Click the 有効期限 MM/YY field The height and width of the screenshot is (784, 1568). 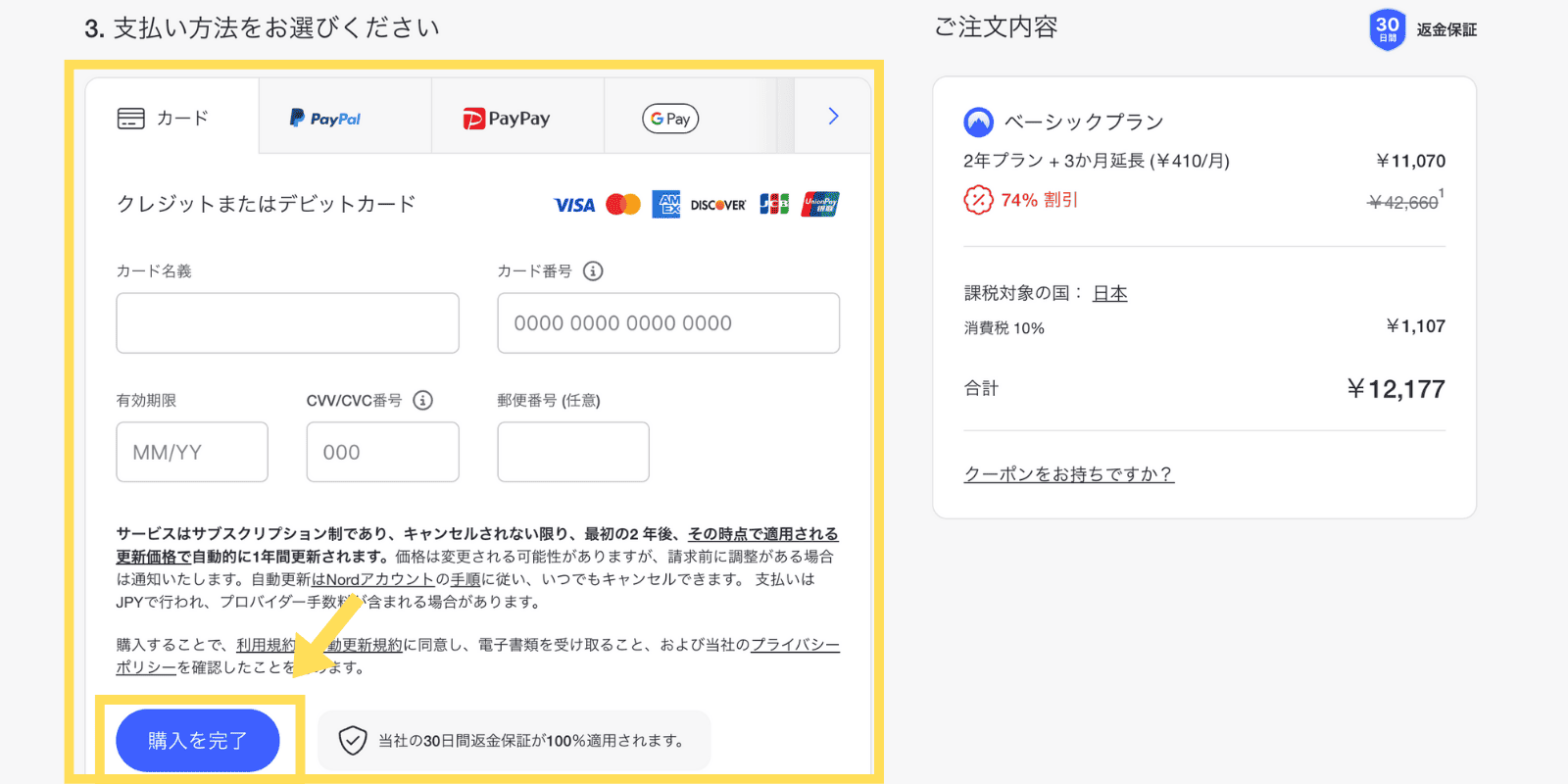[192, 452]
